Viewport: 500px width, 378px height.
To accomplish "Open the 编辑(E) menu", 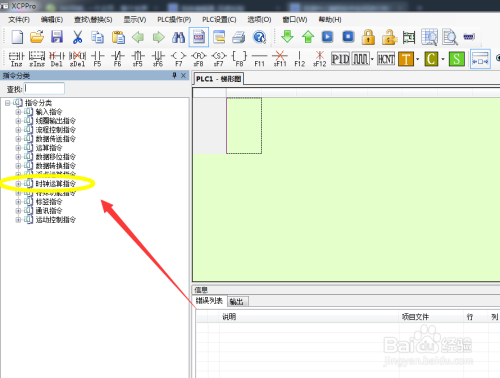I will (52, 20).
